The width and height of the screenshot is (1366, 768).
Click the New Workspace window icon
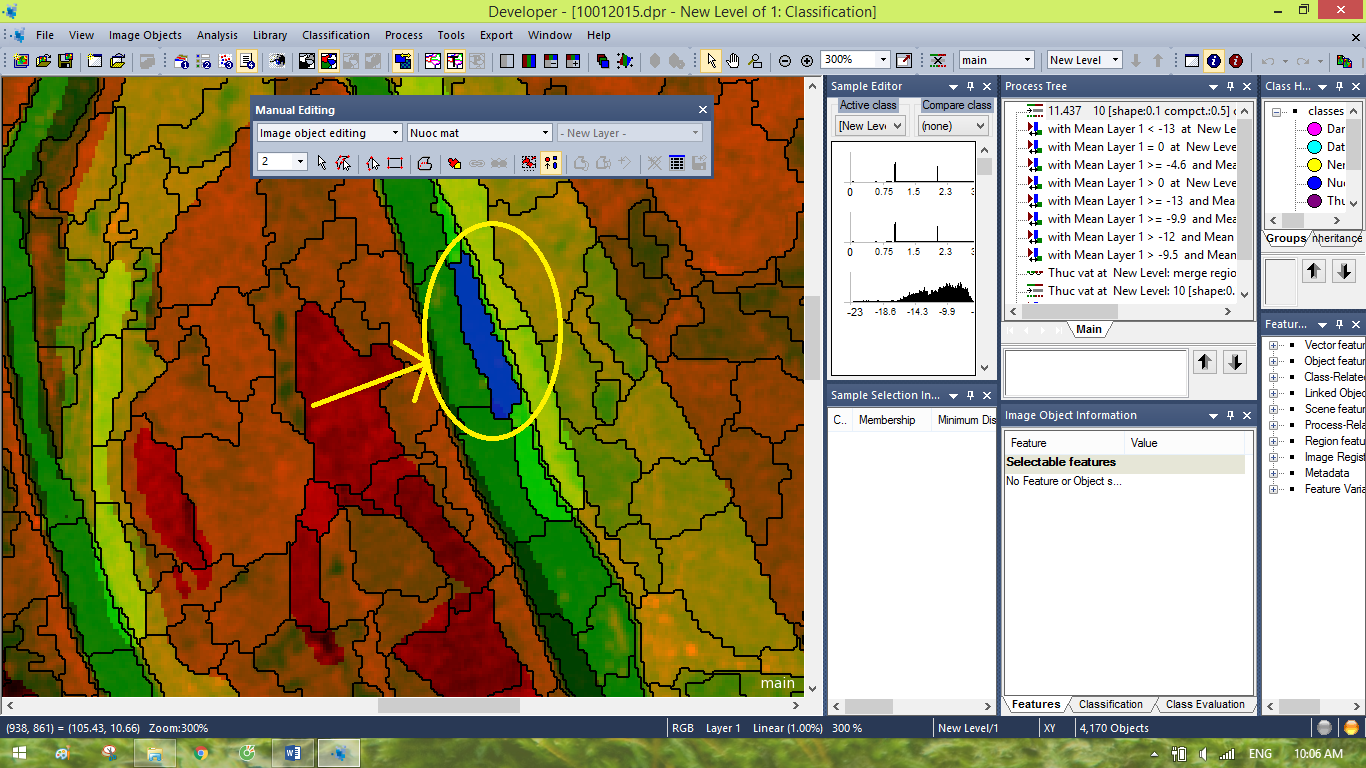[94, 60]
